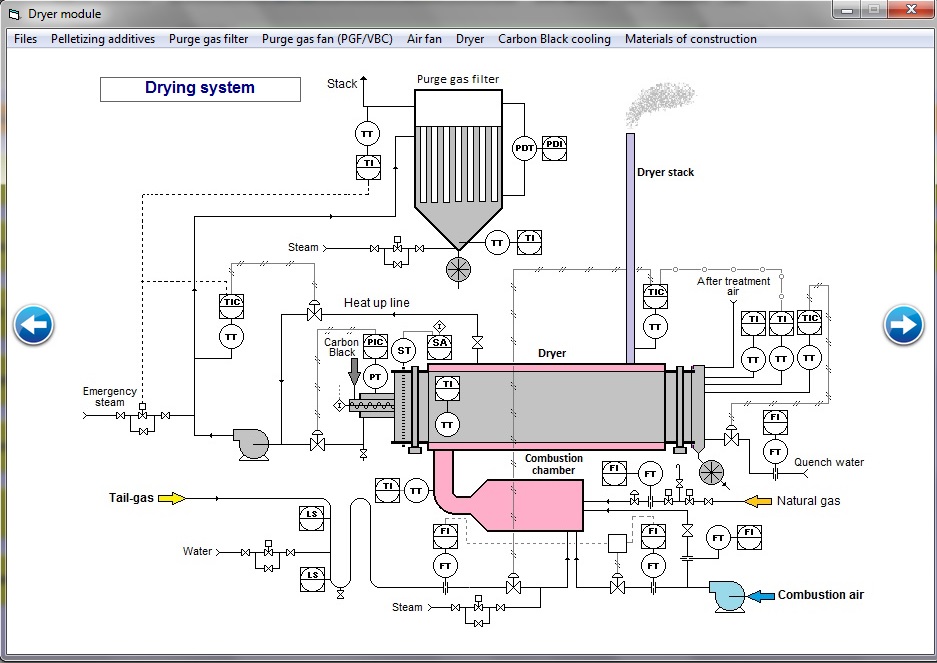Click the grey Carbon Black feed arrow

coord(354,371)
